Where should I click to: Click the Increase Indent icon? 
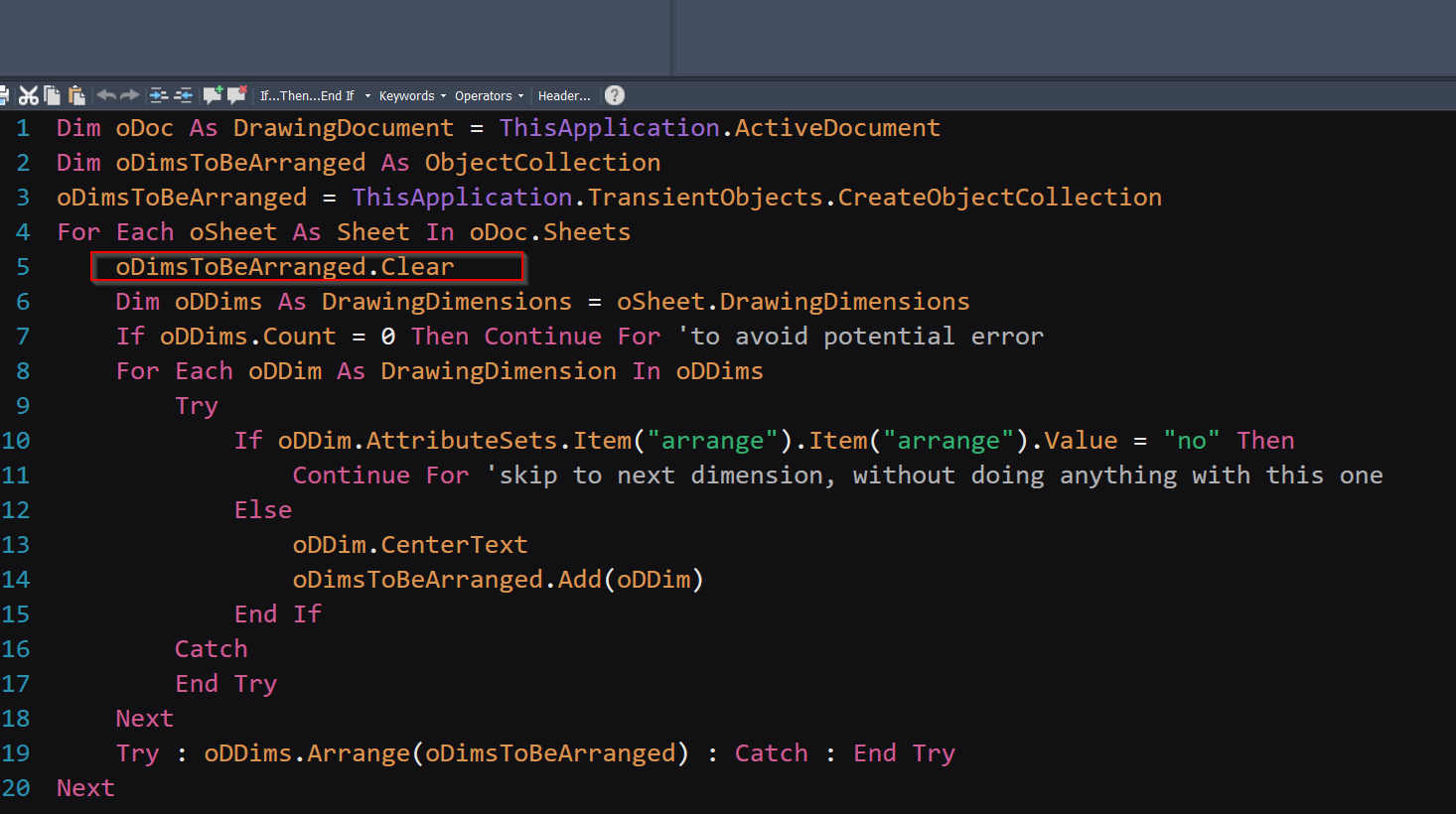(x=161, y=94)
